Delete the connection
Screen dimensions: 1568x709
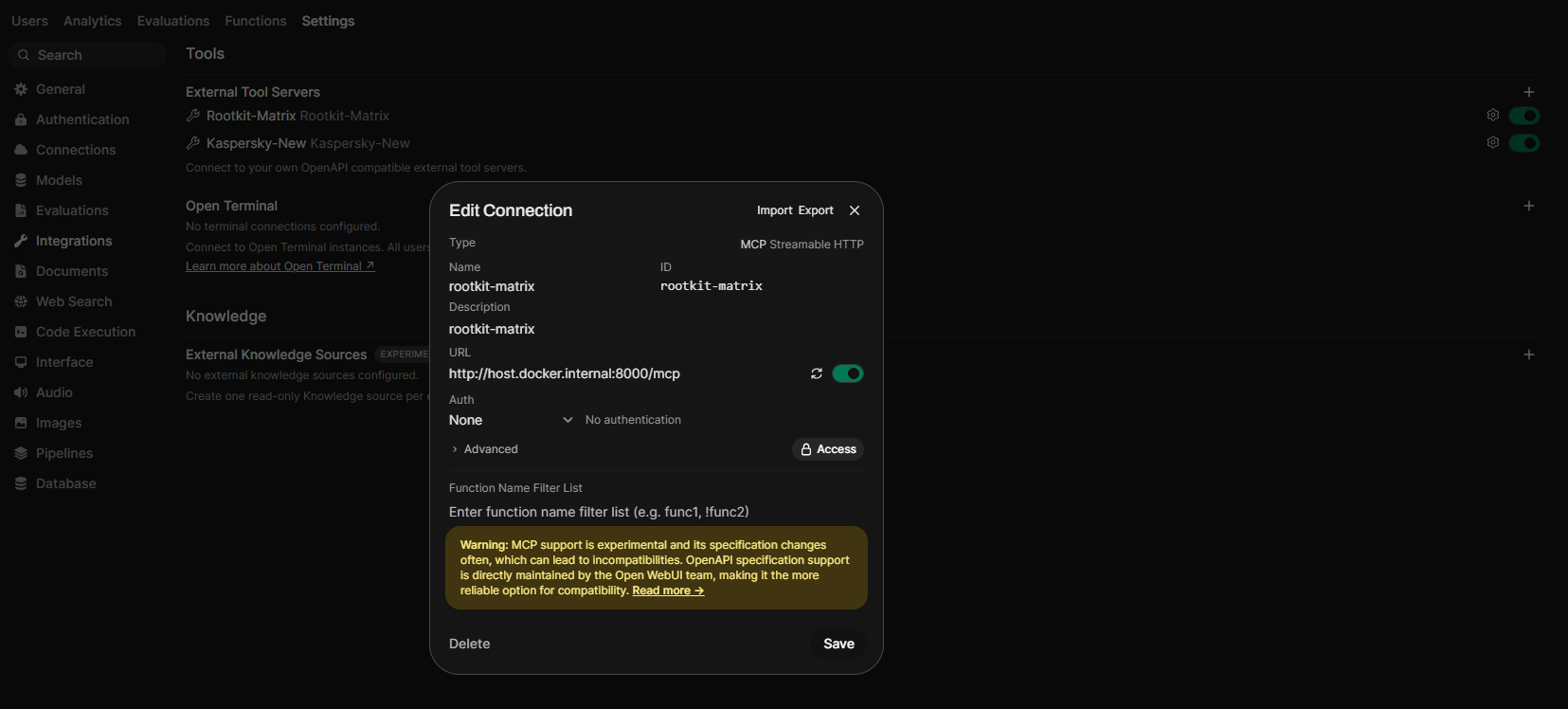(469, 644)
